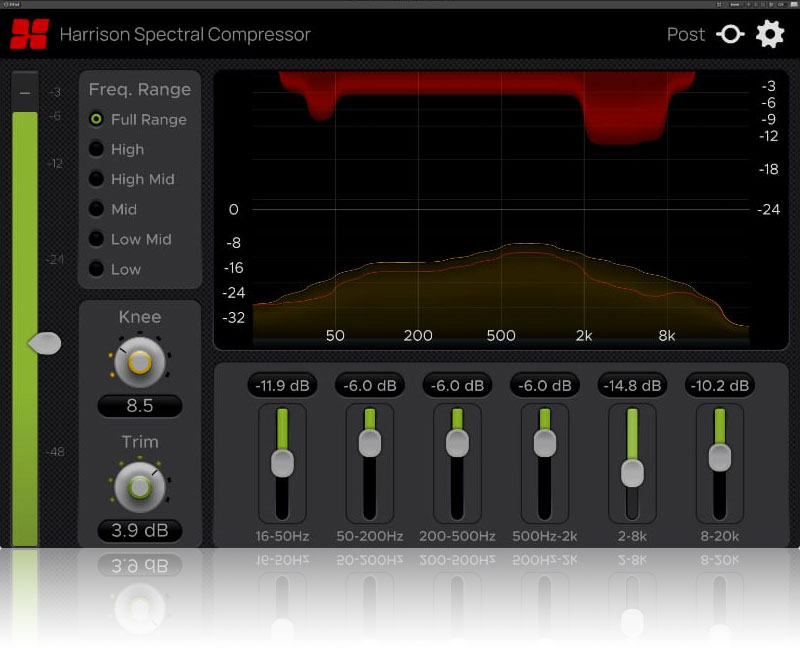Click the 2-8k band fader handle
The height and width of the screenshot is (648, 800).
[x=632, y=472]
